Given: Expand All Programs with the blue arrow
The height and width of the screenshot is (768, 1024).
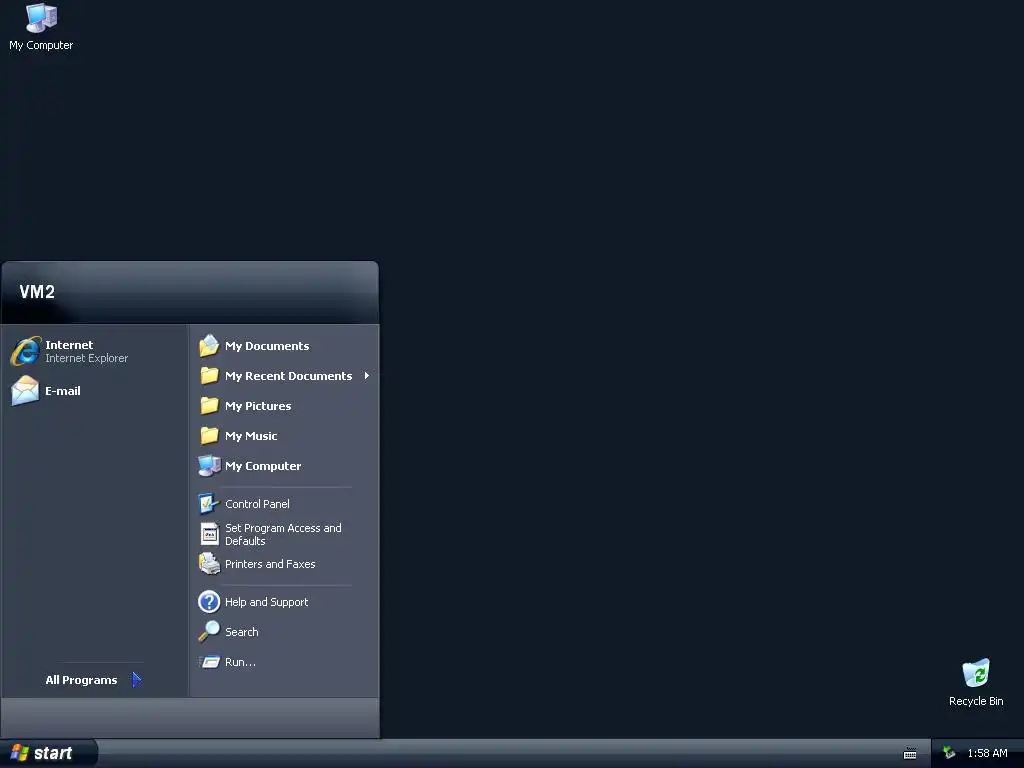Looking at the screenshot, I should (x=136, y=680).
